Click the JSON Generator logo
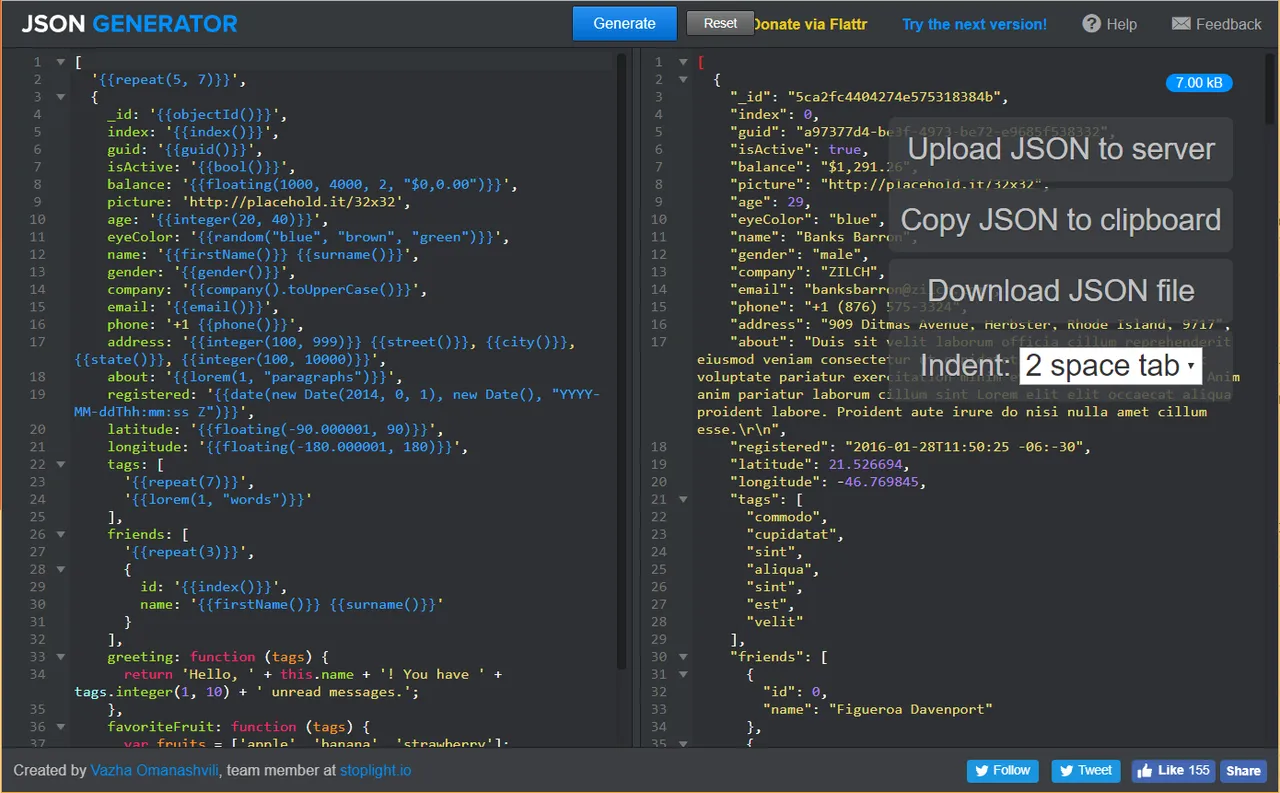Screen dimensions: 1280x793 [x=130, y=24]
